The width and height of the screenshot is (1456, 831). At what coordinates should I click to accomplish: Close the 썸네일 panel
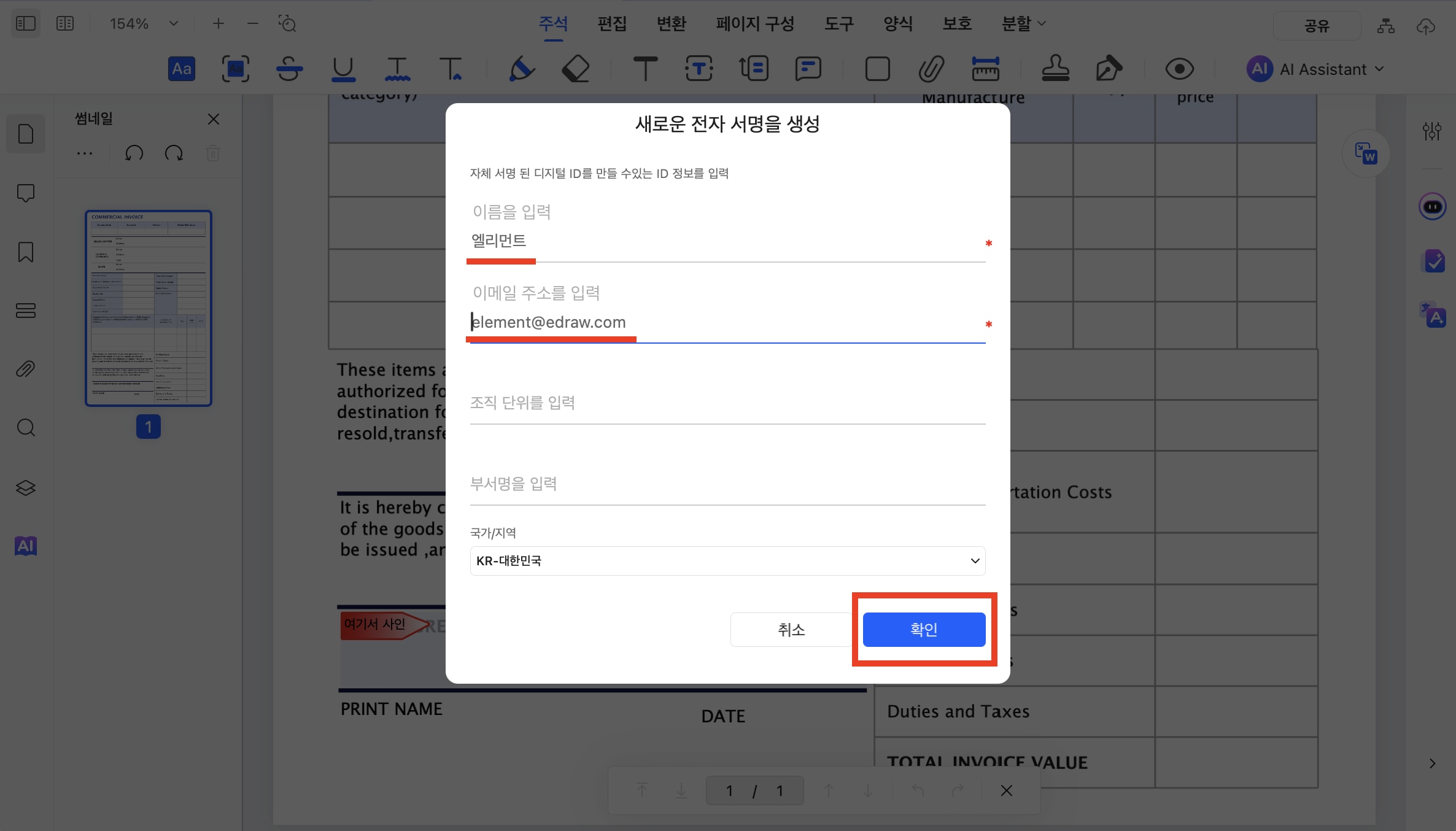[x=214, y=119]
